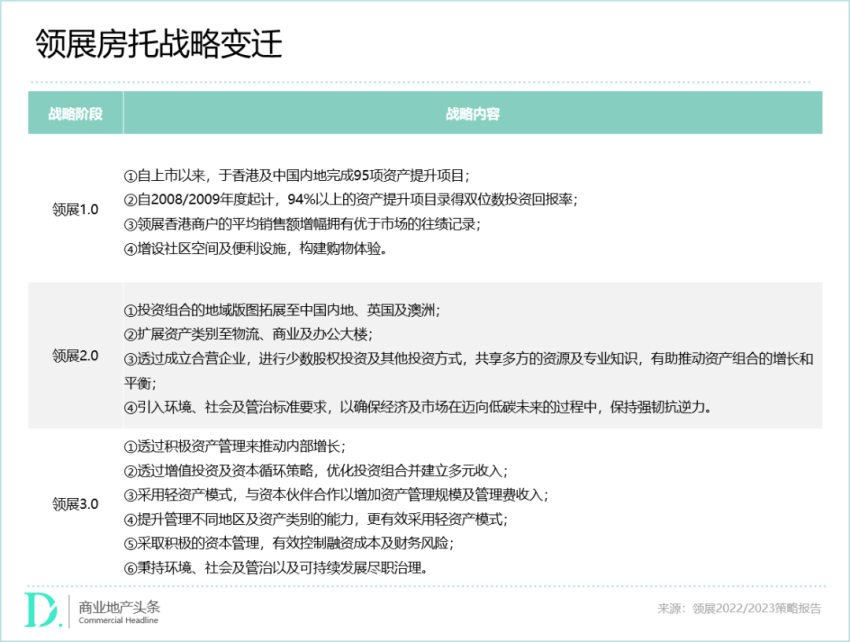The height and width of the screenshot is (642, 850).
Task: Select line ②自2008/2009年度起计
Action: click(x=351, y=200)
